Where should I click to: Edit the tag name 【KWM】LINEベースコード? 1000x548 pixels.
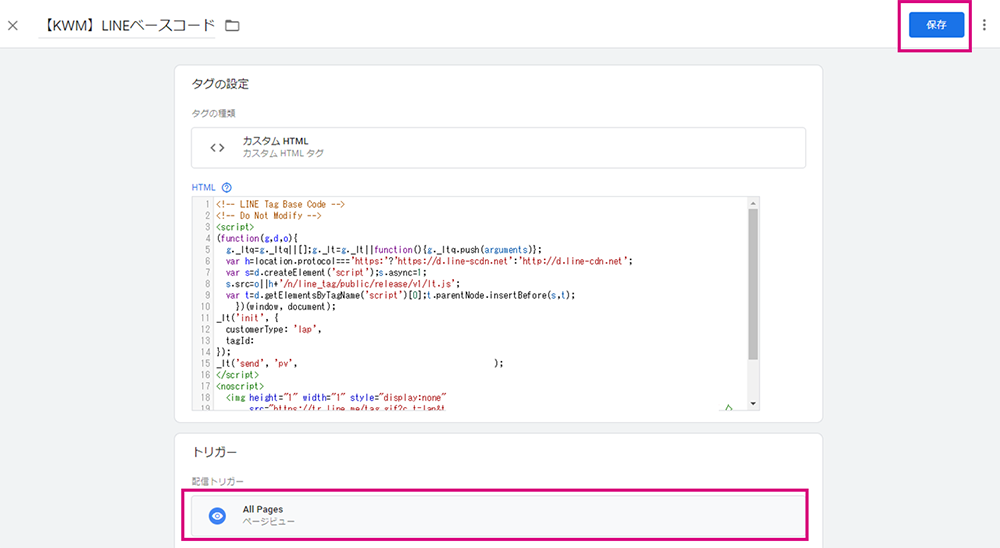coord(127,26)
